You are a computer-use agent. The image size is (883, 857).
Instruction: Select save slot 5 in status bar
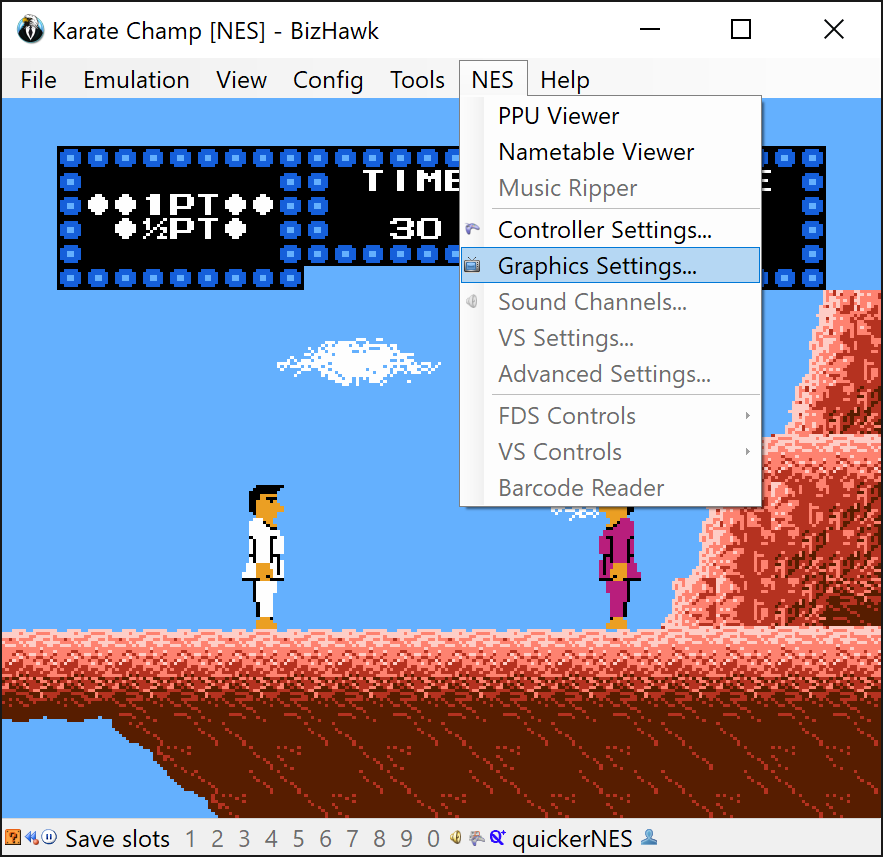point(298,838)
